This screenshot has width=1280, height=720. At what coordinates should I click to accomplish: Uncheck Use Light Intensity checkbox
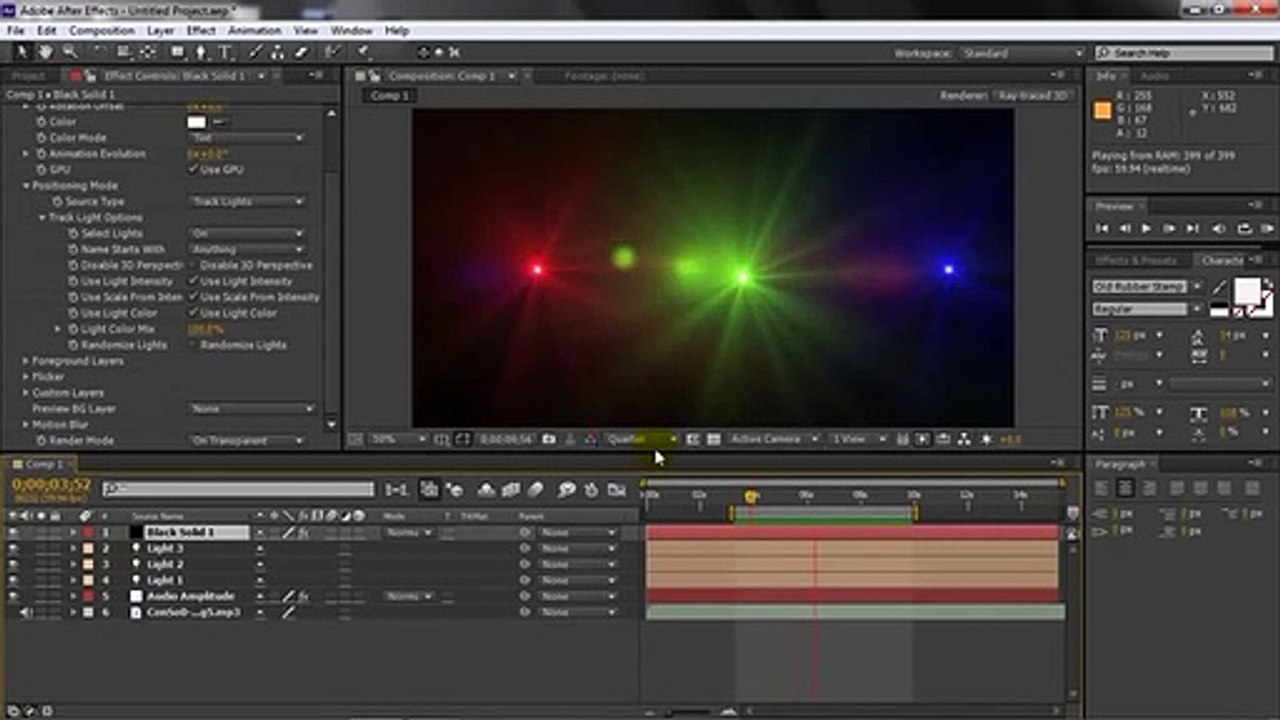click(193, 281)
